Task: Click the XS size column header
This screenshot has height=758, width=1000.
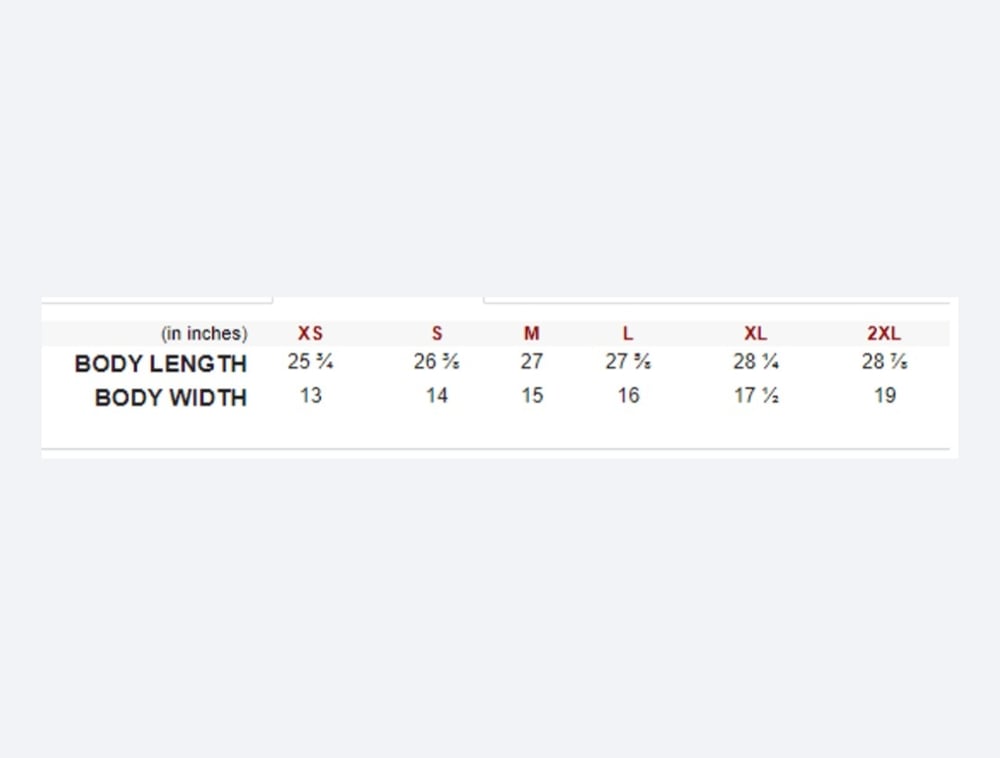Action: tap(310, 334)
